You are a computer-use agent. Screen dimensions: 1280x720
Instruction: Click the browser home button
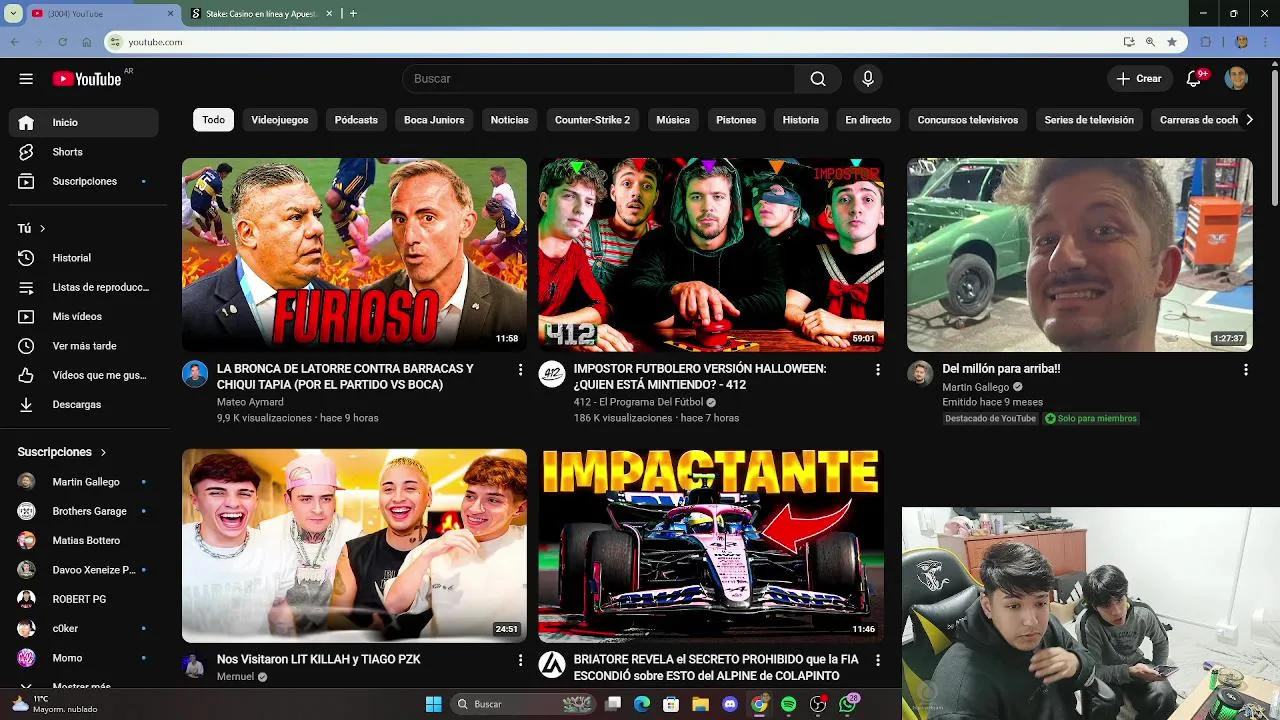(x=87, y=42)
